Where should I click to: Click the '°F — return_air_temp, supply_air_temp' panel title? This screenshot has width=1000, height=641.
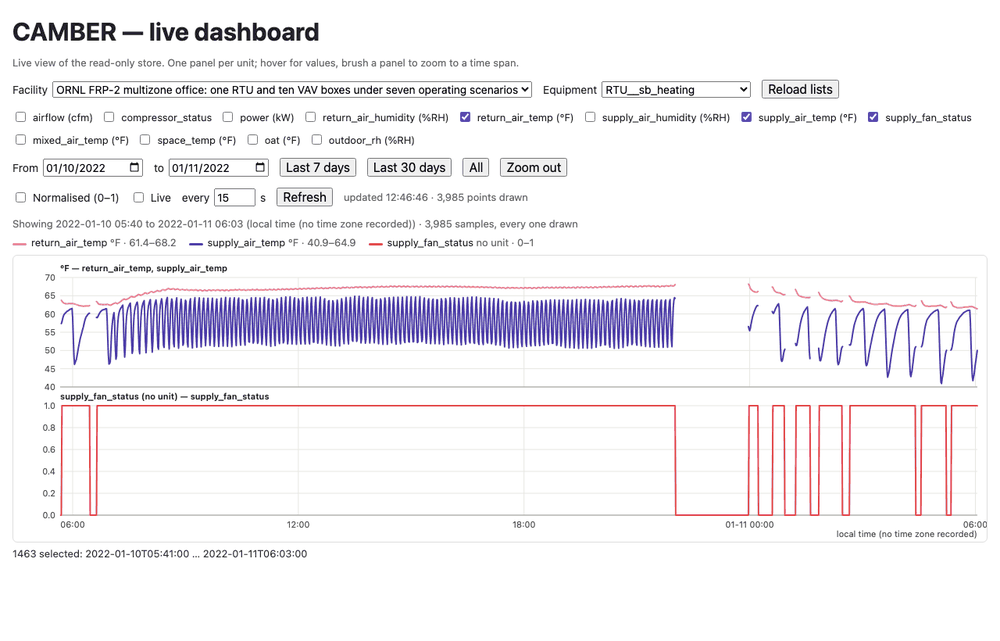pyautogui.click(x=143, y=269)
